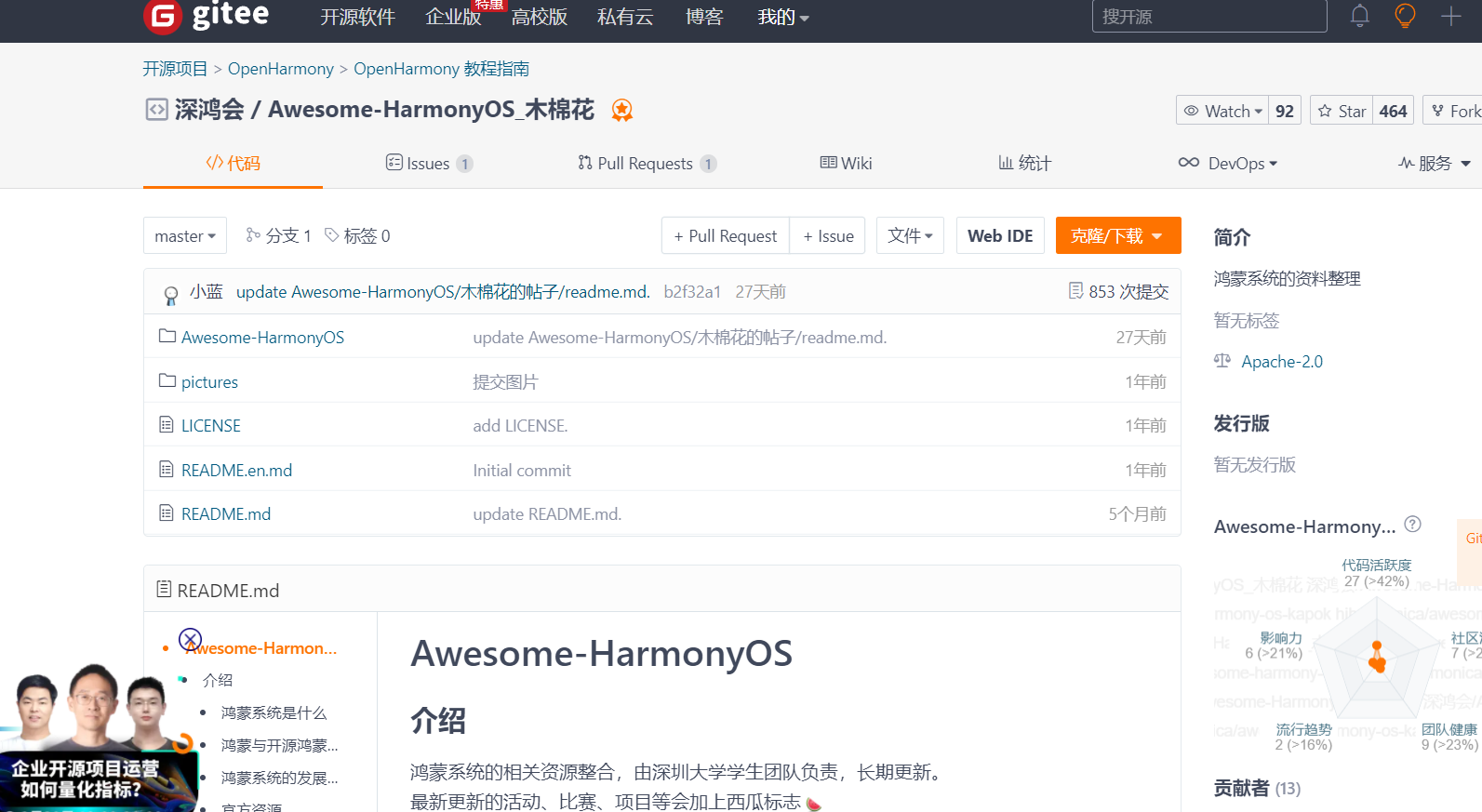
Task: Open the 853 次提交 commit history
Action: coord(1118,292)
